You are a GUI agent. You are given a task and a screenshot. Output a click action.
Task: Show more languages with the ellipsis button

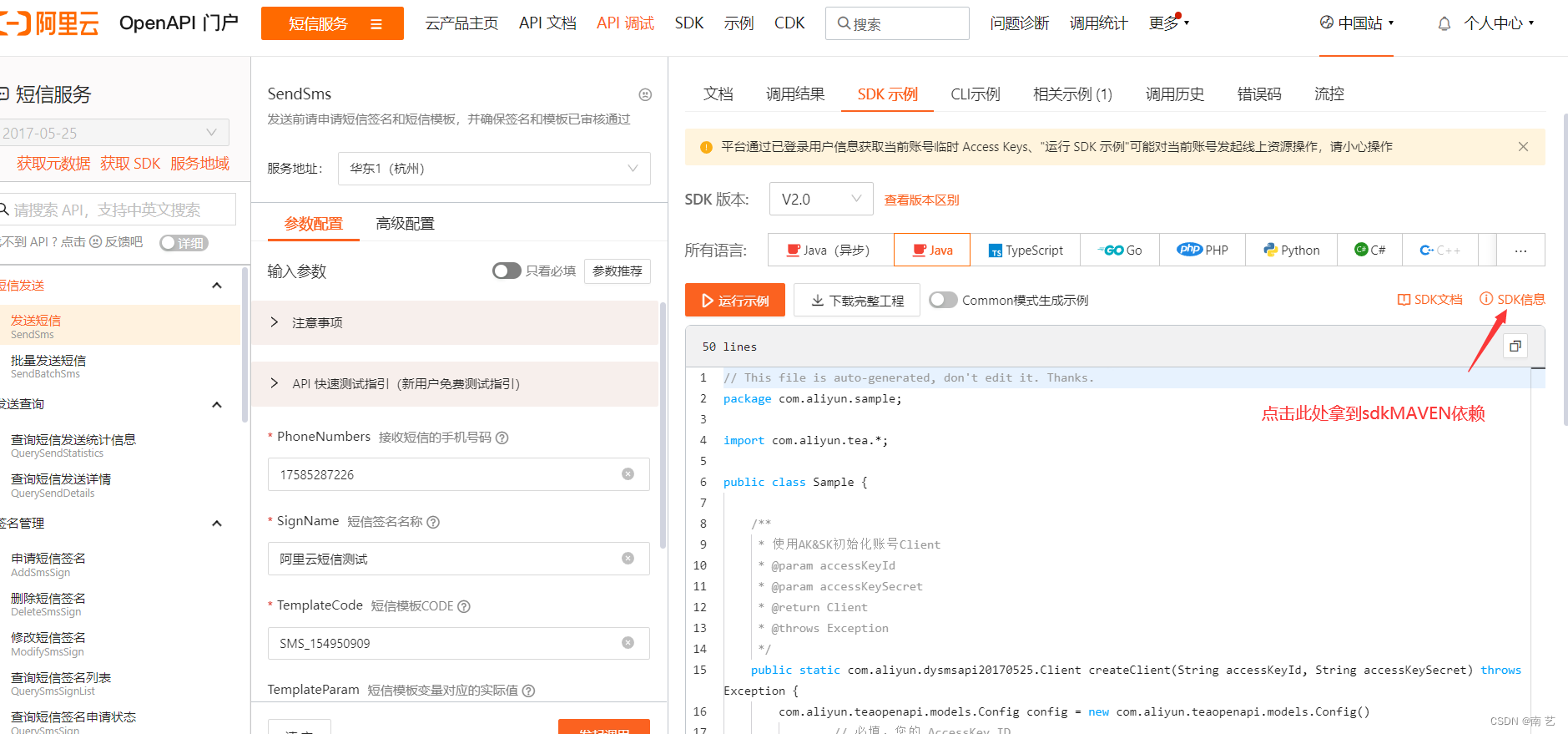pyautogui.click(x=1520, y=250)
